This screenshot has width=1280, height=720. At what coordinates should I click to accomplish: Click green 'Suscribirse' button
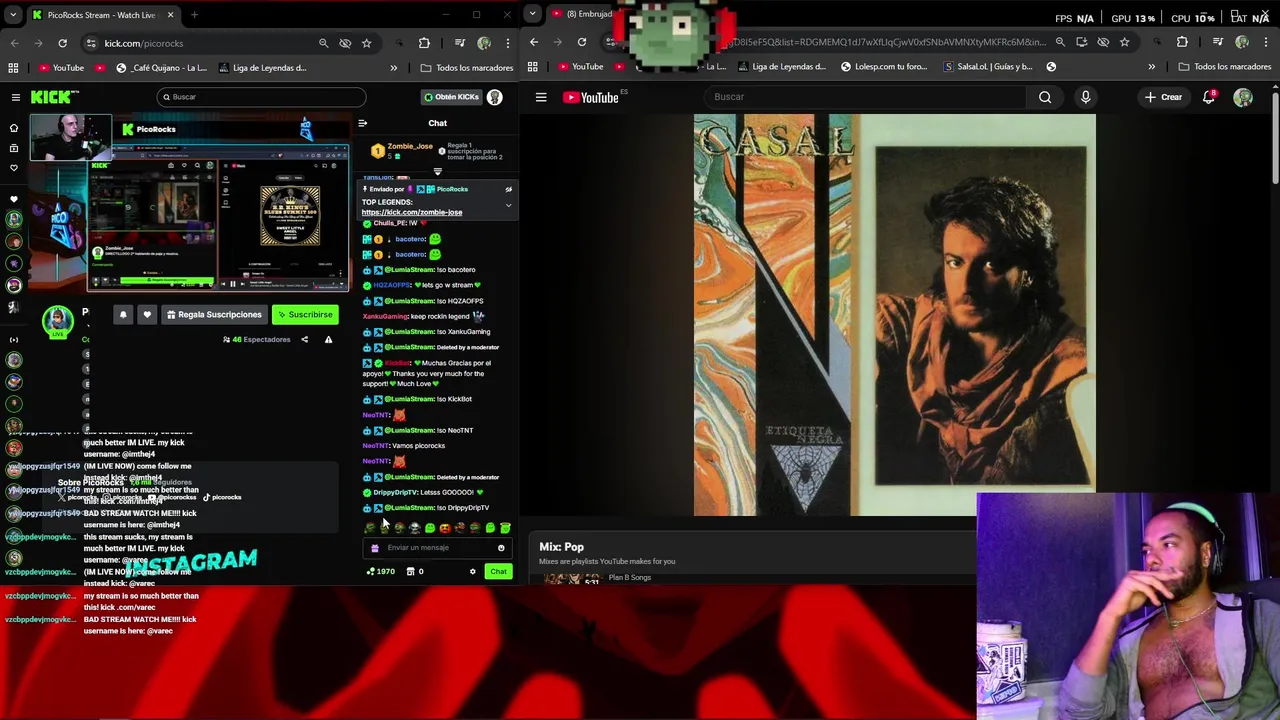[305, 314]
